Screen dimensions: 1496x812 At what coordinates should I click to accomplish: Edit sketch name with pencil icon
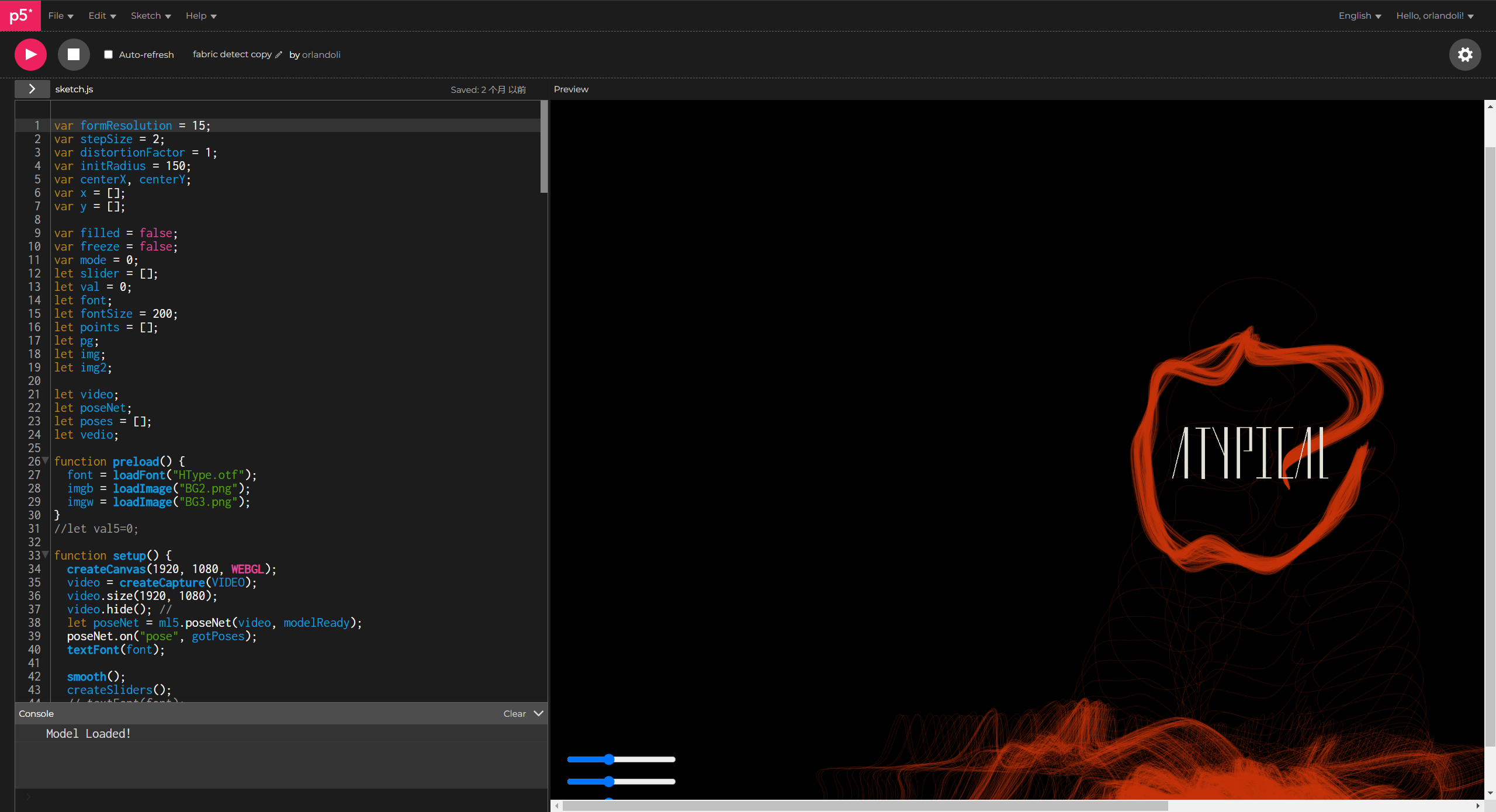[279, 55]
